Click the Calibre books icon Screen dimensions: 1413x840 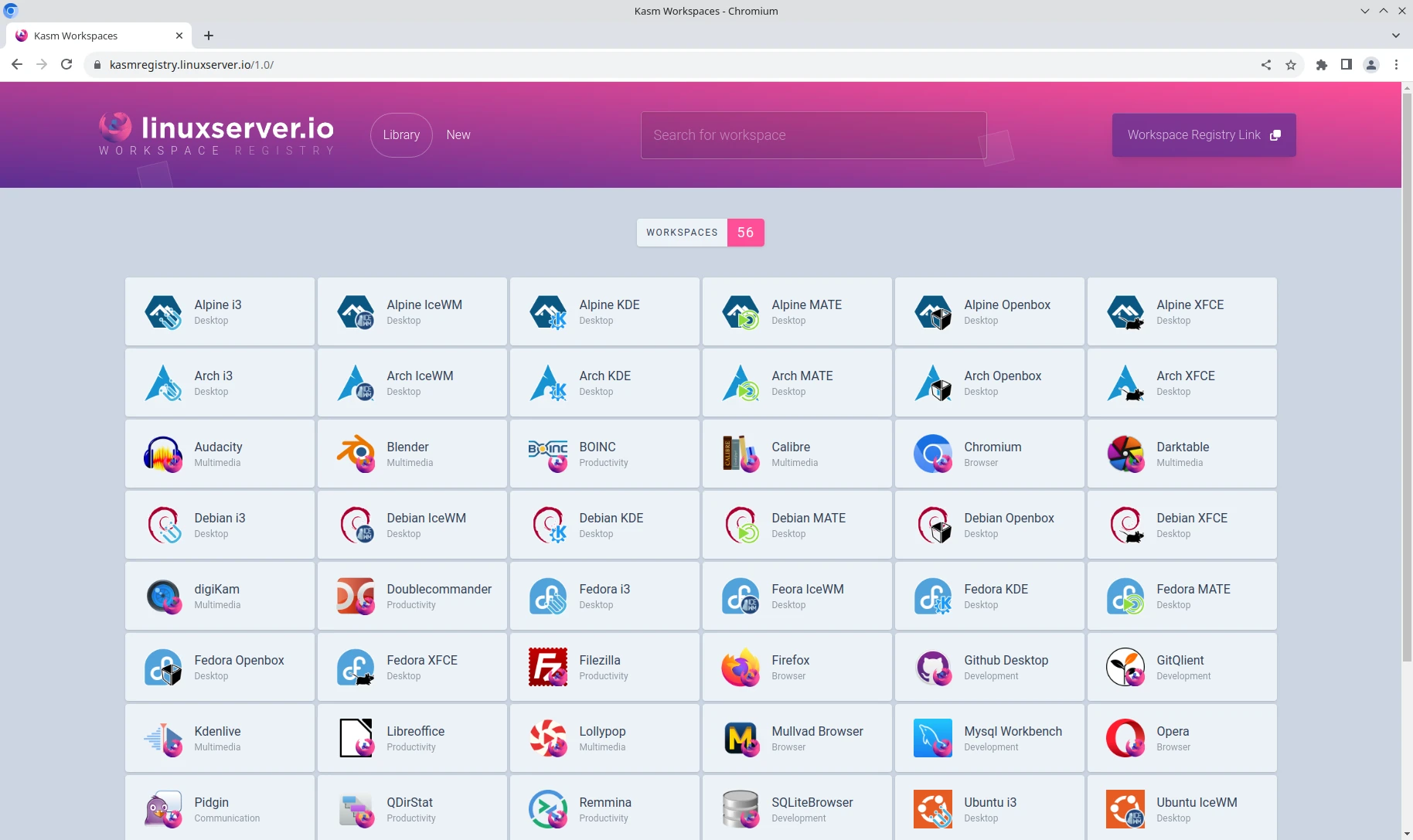click(x=741, y=454)
